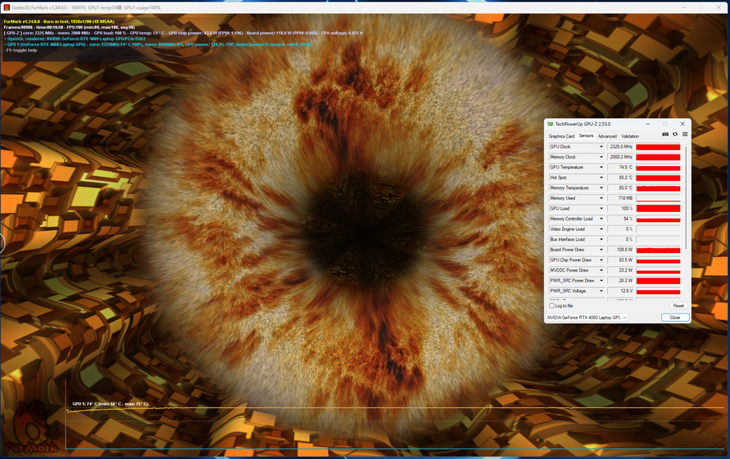This screenshot has height=459, width=730.
Task: Open the NVIDIA GeForce RTX 4060 GPU selector
Action: coord(587,317)
